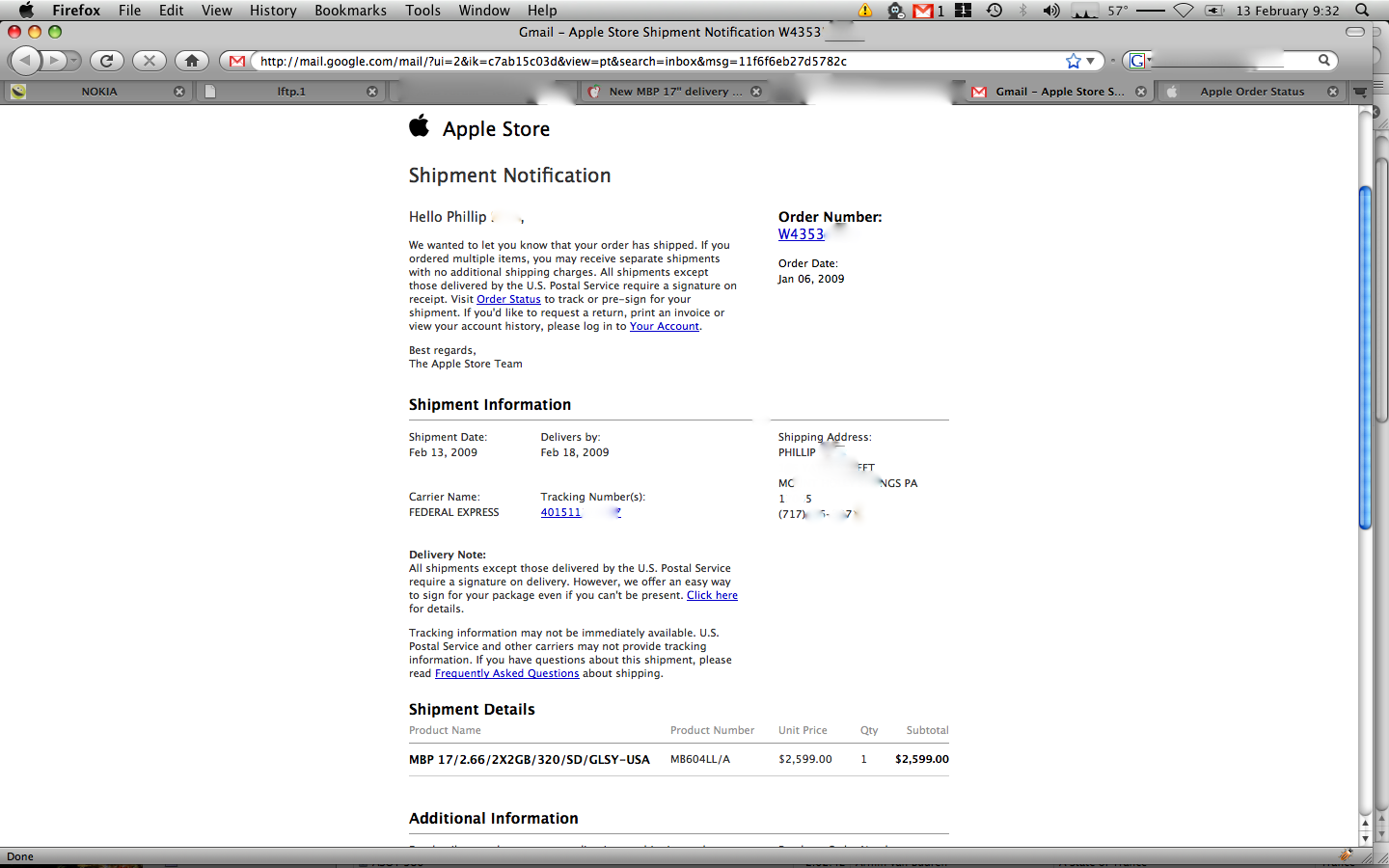The height and width of the screenshot is (868, 1389).
Task: Click the Bluetooth status icon
Action: 1023,11
